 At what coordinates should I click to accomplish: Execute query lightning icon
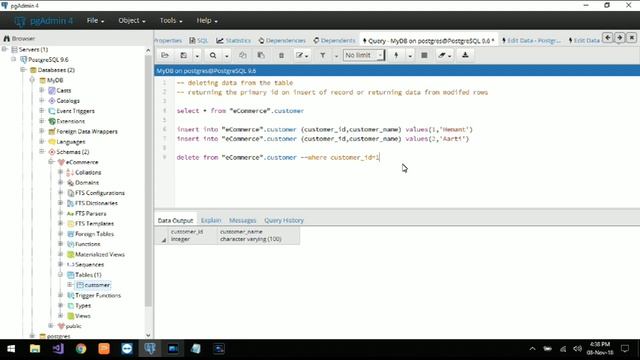396,55
